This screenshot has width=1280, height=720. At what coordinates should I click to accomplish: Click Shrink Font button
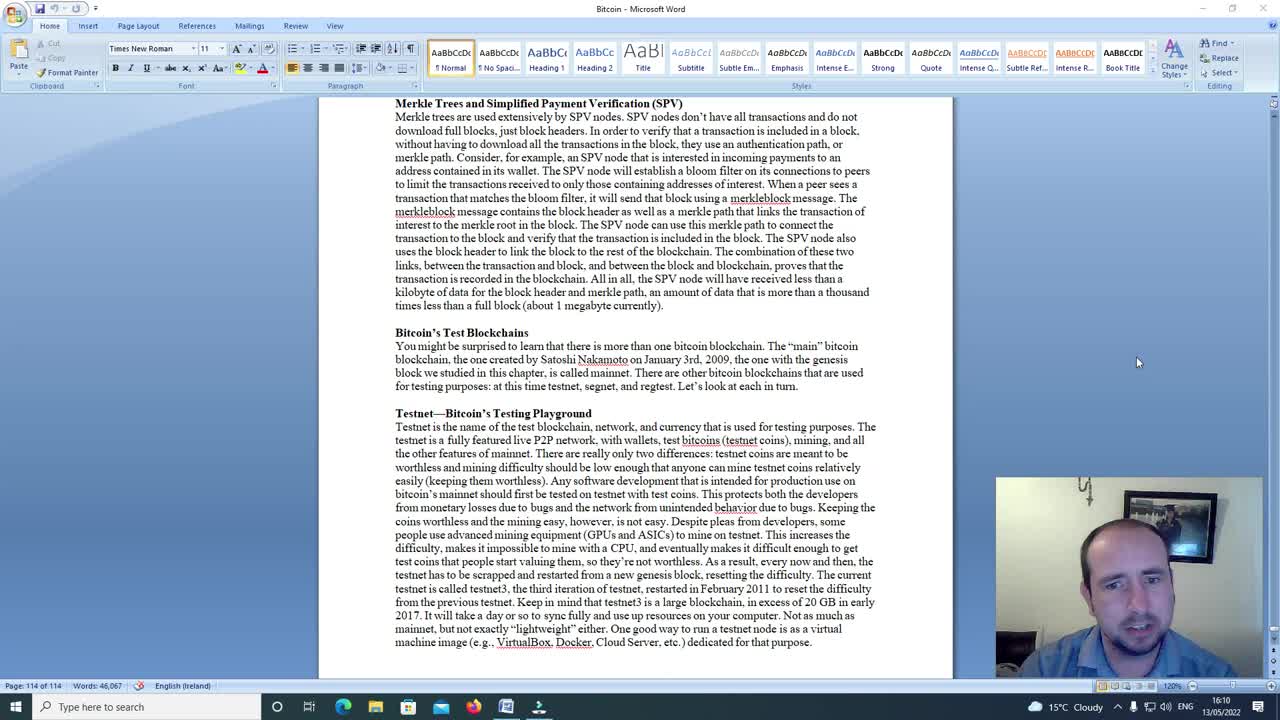[250, 48]
